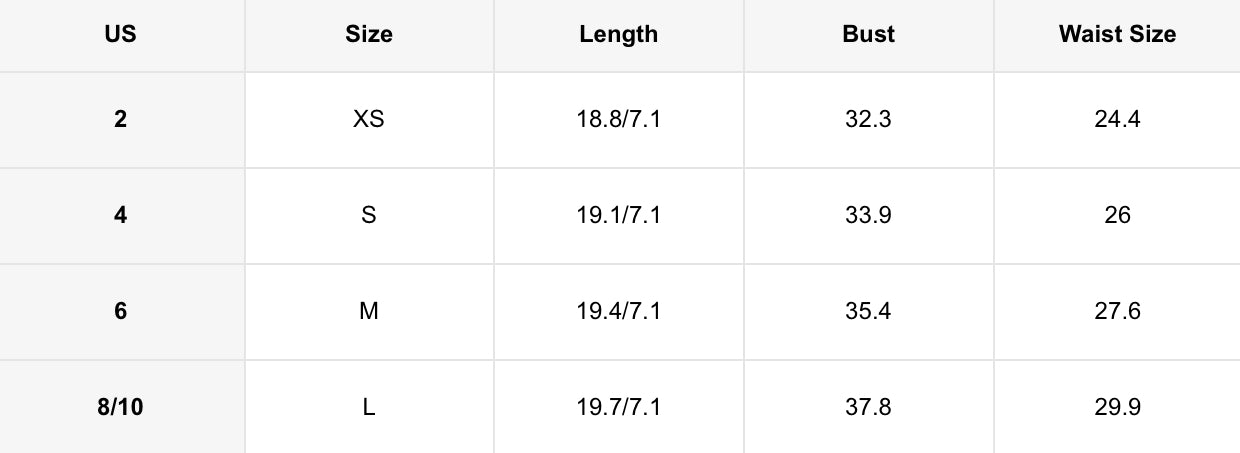Image resolution: width=1240 pixels, height=453 pixels.
Task: Click the 18.8/7.1 length cell
Action: 618,120
